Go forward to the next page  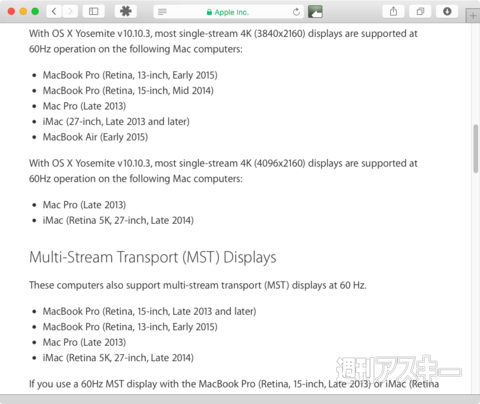coord(70,12)
